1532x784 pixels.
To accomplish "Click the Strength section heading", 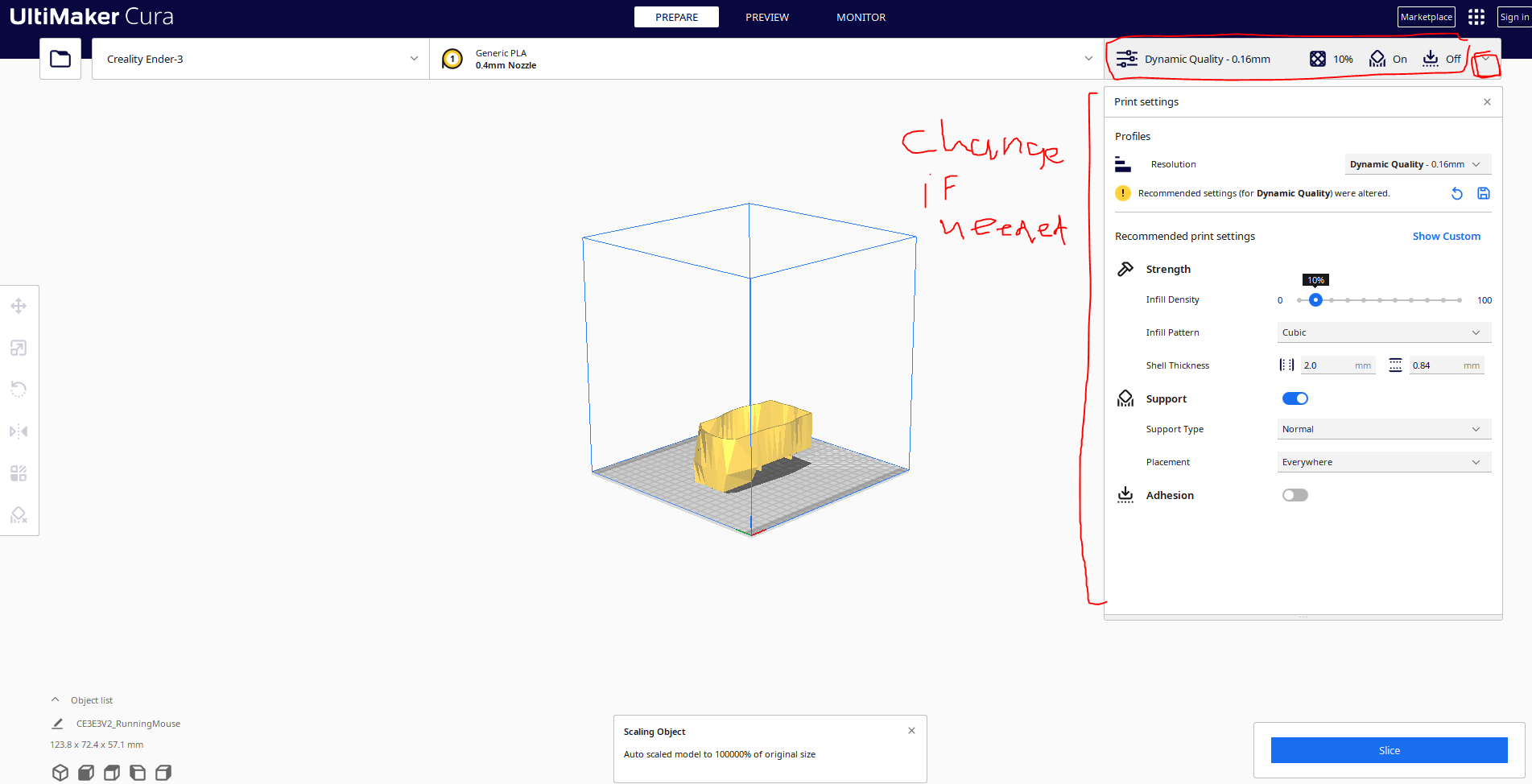I will click(x=1168, y=269).
